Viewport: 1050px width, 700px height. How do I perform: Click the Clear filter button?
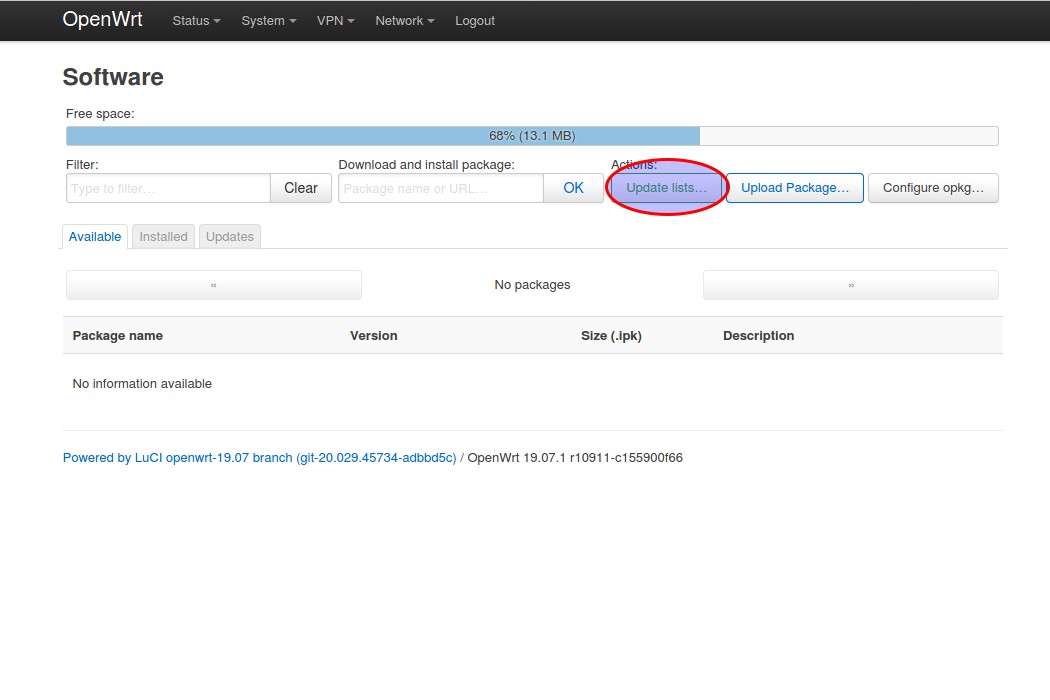(301, 188)
